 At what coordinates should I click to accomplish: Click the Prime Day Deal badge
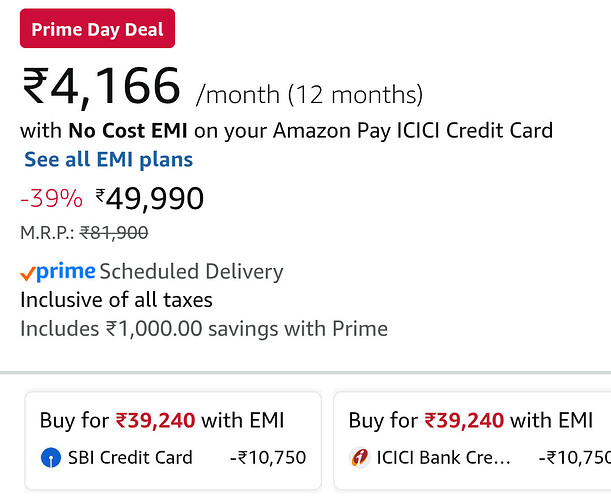(97, 28)
